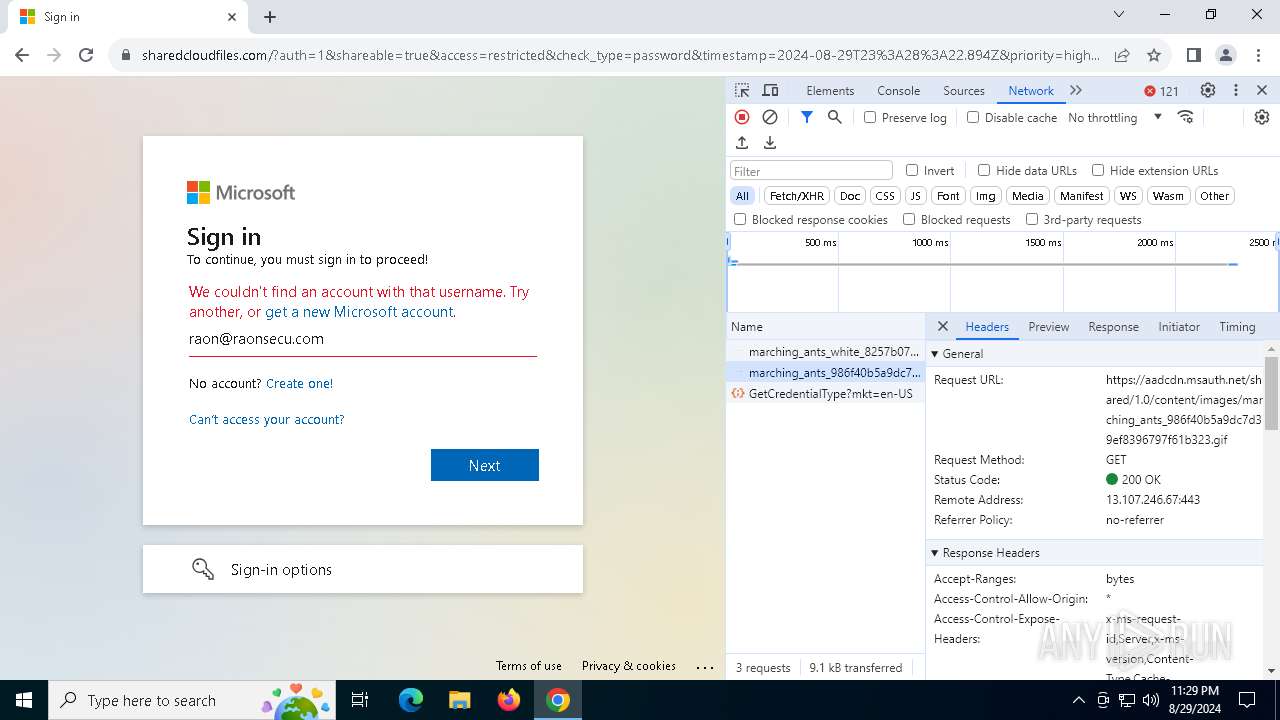Open Chrome side panel icon
The height and width of the screenshot is (720, 1280).
1194,55
